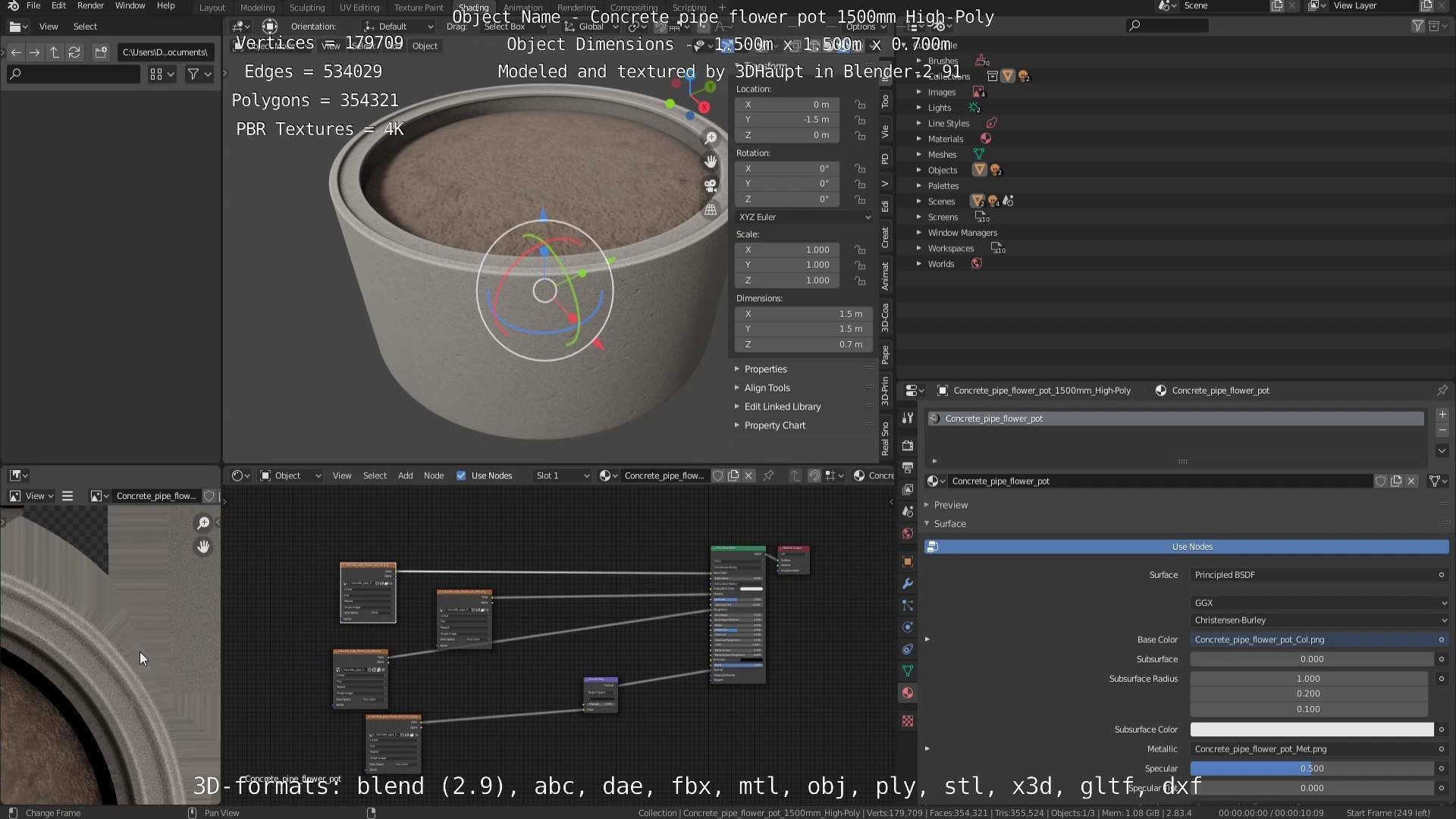This screenshot has height=819, width=1456.
Task: Go to parent directory in file browser
Action: pyautogui.click(x=55, y=52)
